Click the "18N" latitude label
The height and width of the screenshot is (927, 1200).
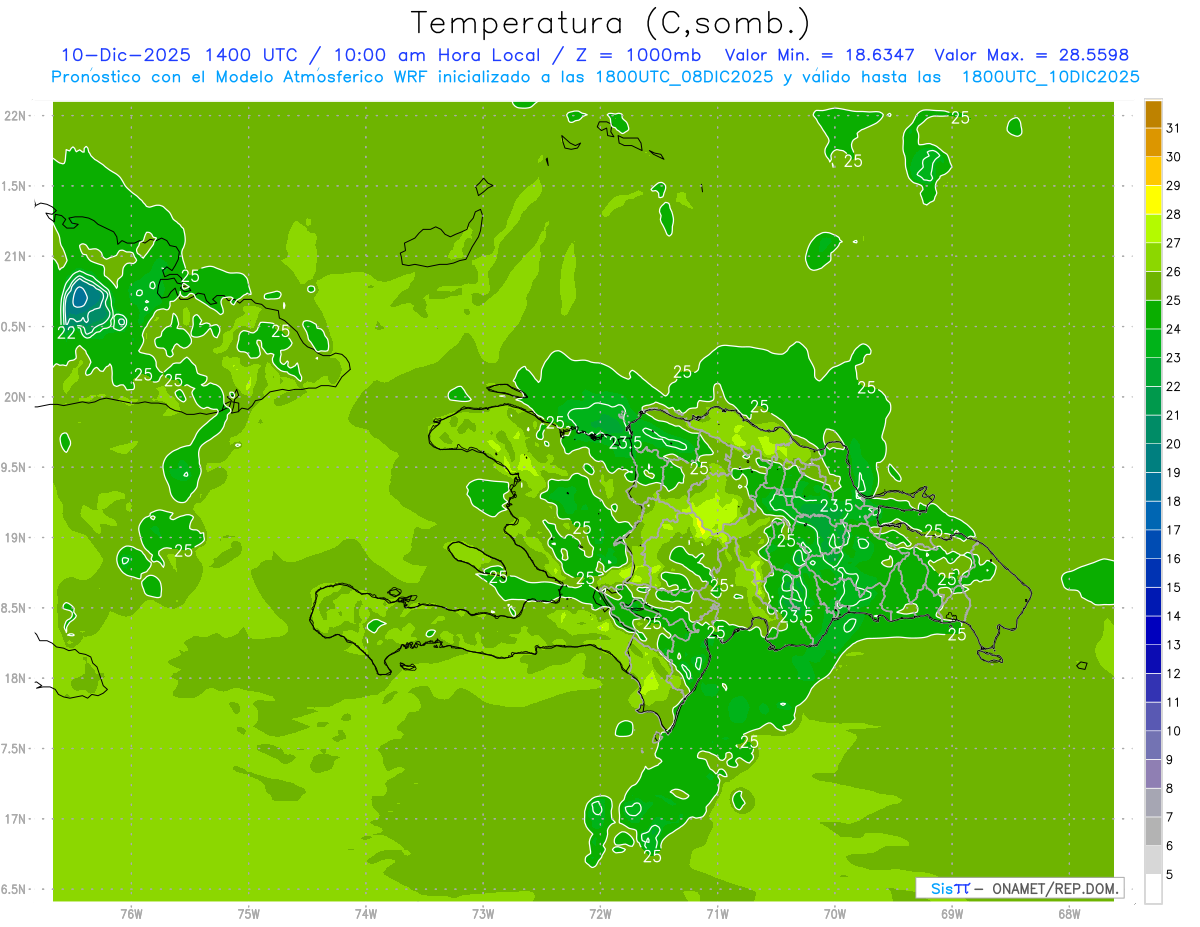(15, 679)
